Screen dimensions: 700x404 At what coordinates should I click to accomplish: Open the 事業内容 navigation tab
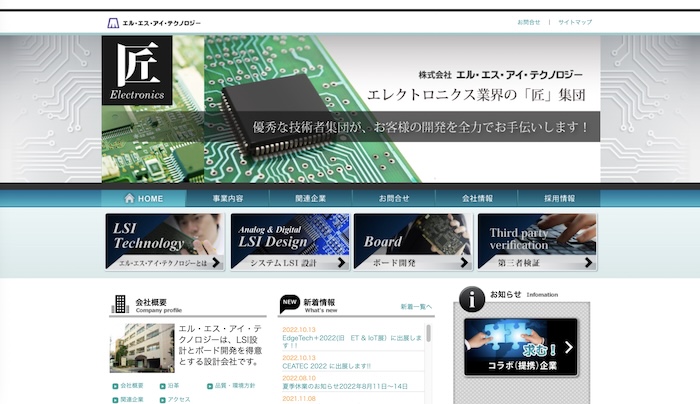[x=228, y=198]
